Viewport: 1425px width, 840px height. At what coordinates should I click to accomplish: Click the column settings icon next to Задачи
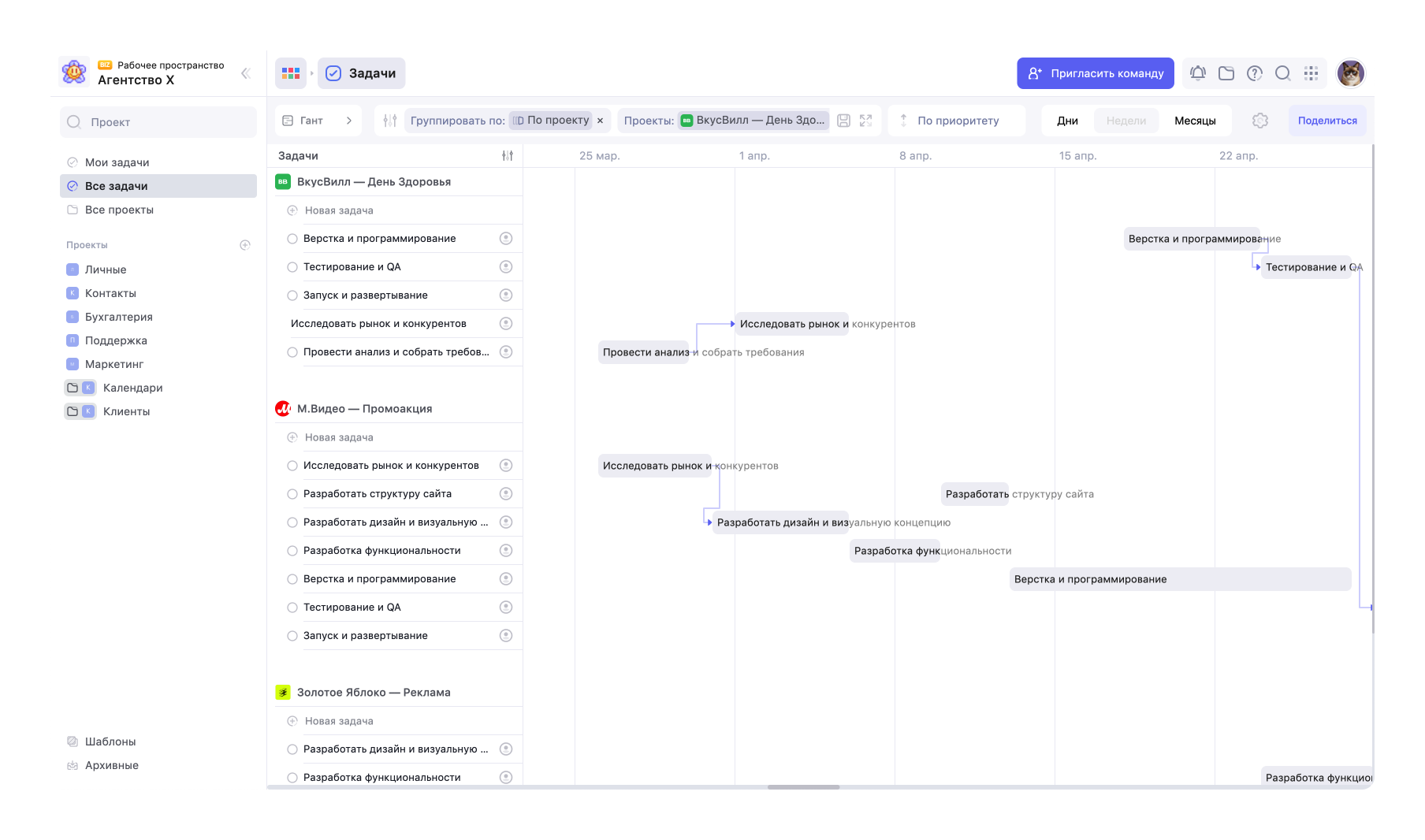tap(508, 156)
